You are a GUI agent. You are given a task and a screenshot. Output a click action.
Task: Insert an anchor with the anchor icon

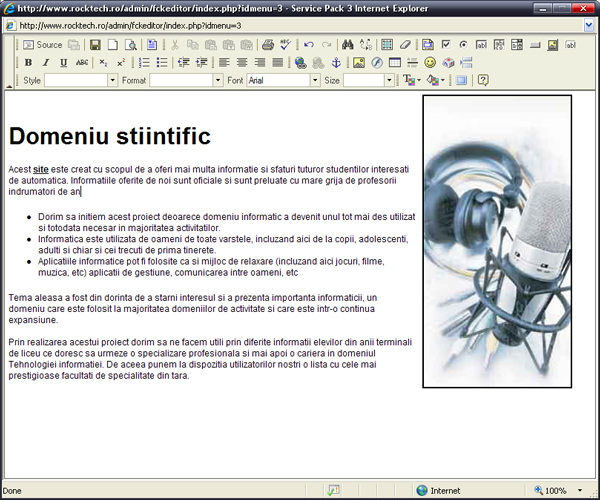tap(335, 62)
